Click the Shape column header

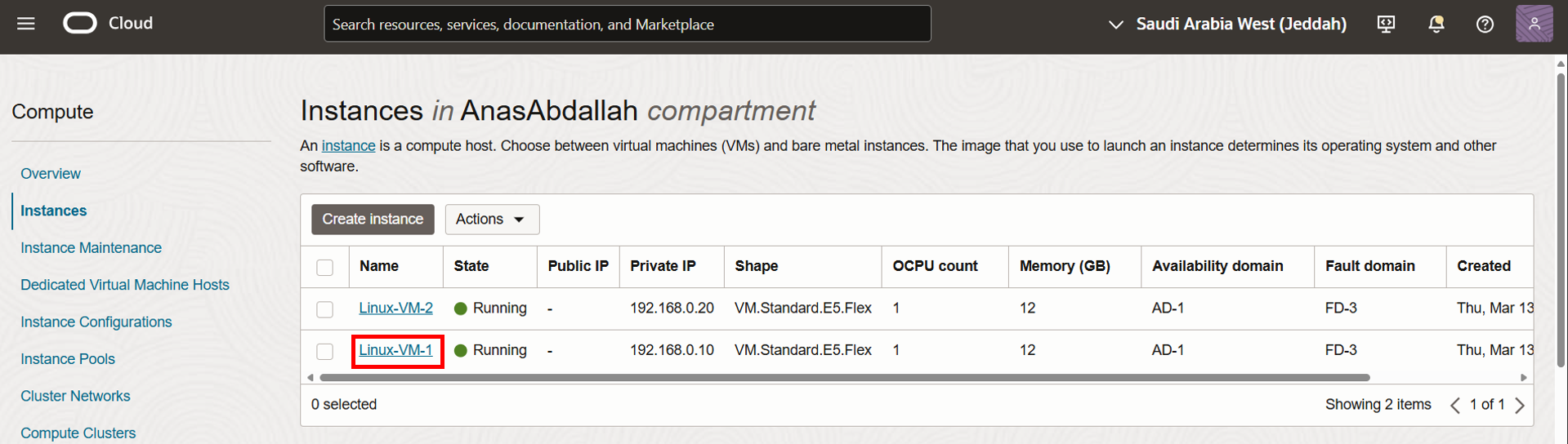tap(757, 266)
